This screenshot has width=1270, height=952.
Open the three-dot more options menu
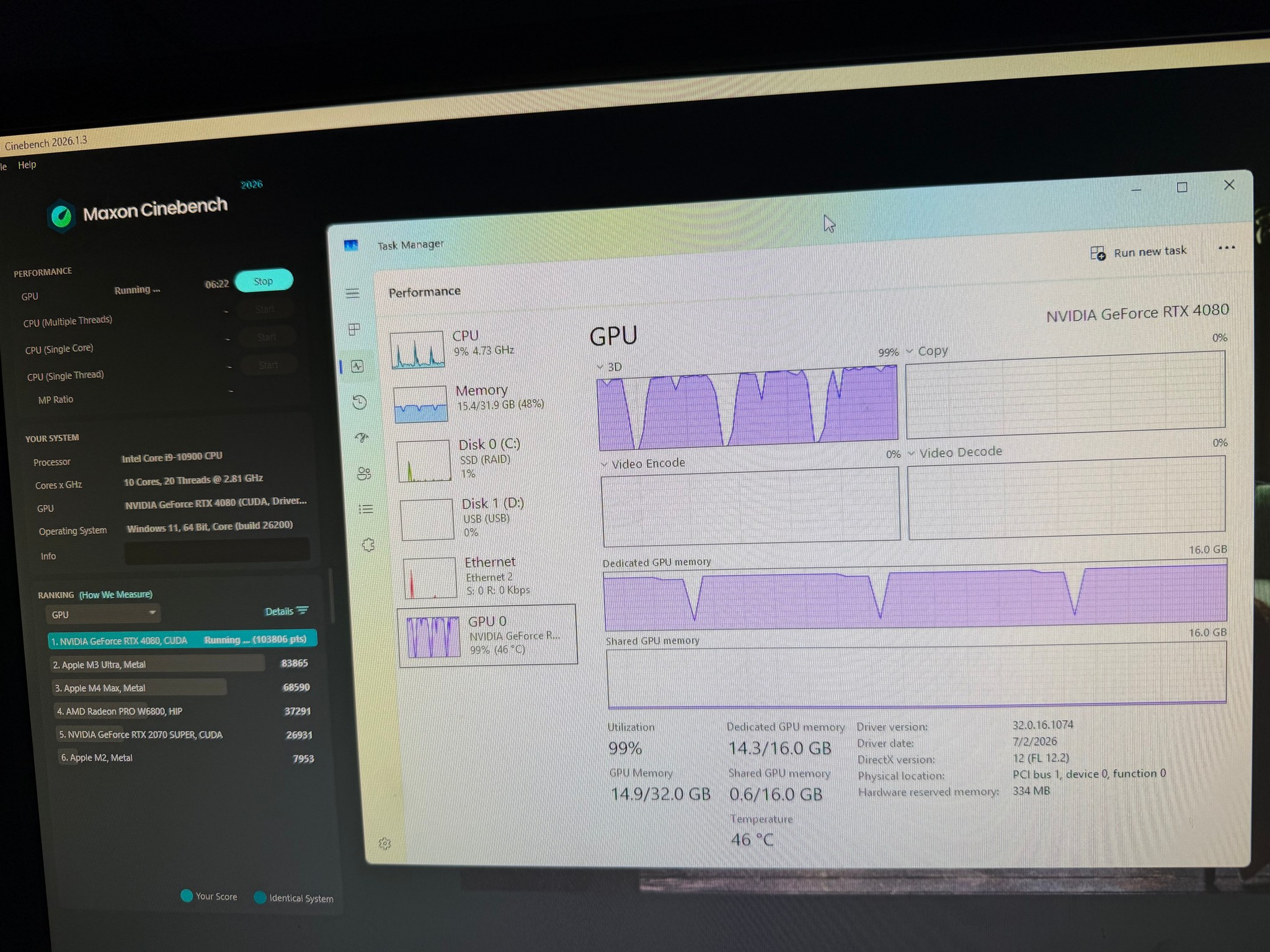coord(1226,248)
